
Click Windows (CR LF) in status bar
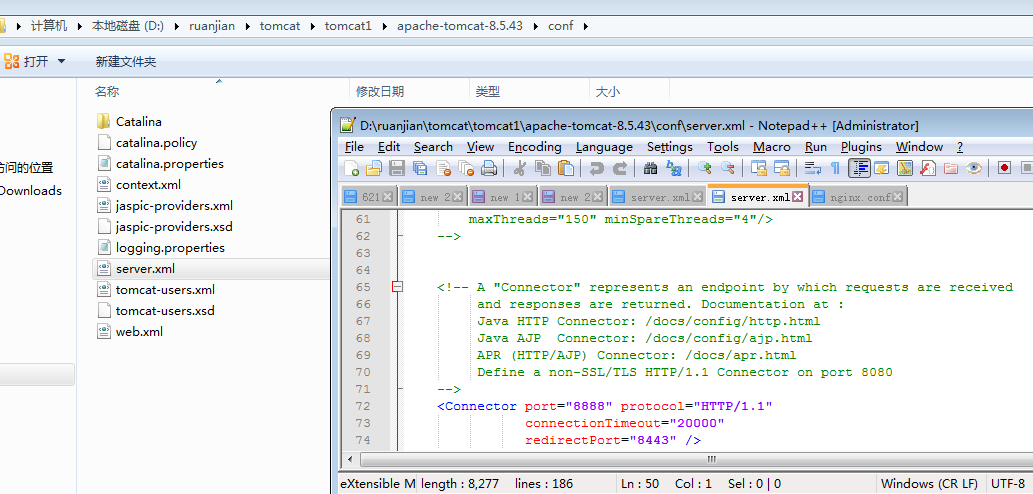coord(930,483)
